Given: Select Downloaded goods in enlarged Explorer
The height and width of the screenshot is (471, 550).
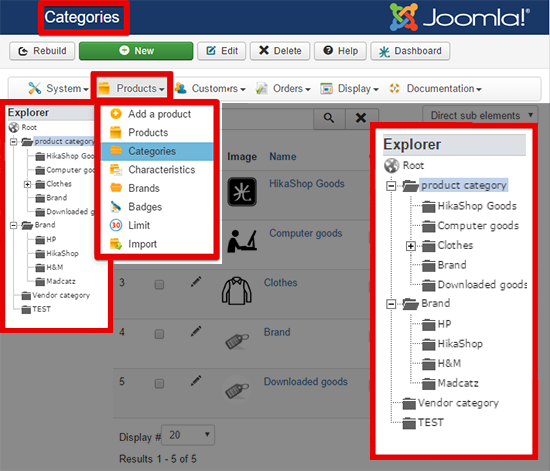Looking at the screenshot, I should pyautogui.click(x=482, y=284).
